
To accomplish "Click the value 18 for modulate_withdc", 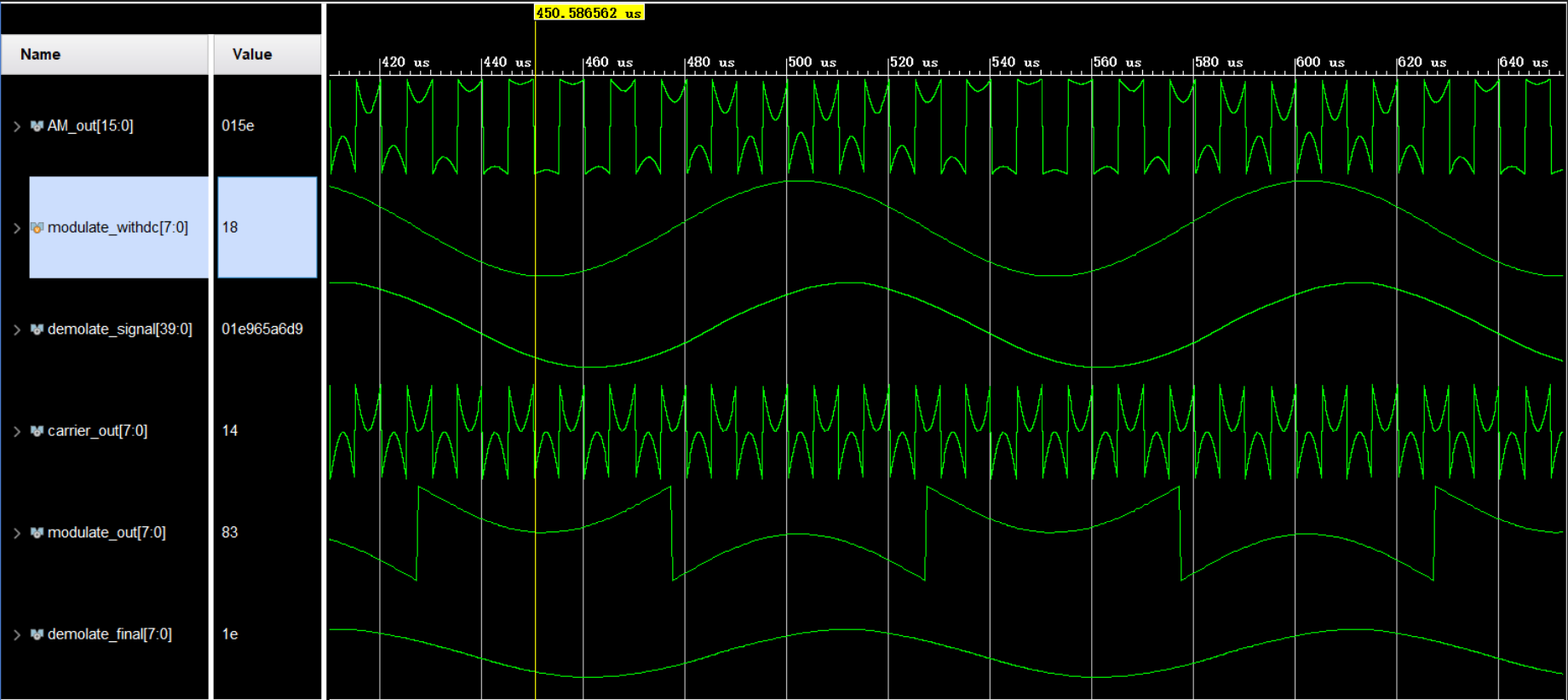I will tap(230, 227).
